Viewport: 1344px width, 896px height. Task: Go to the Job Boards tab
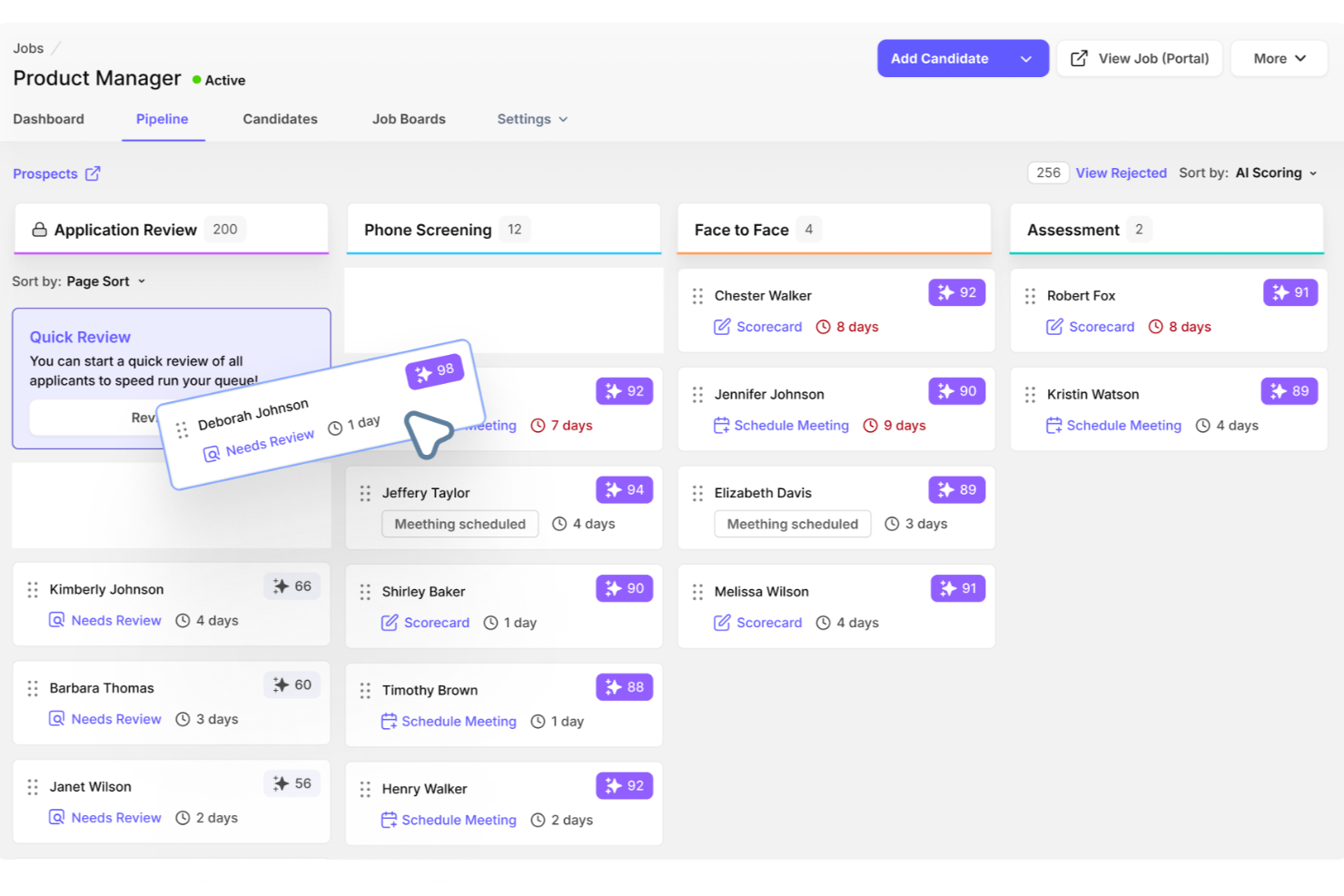click(x=409, y=119)
